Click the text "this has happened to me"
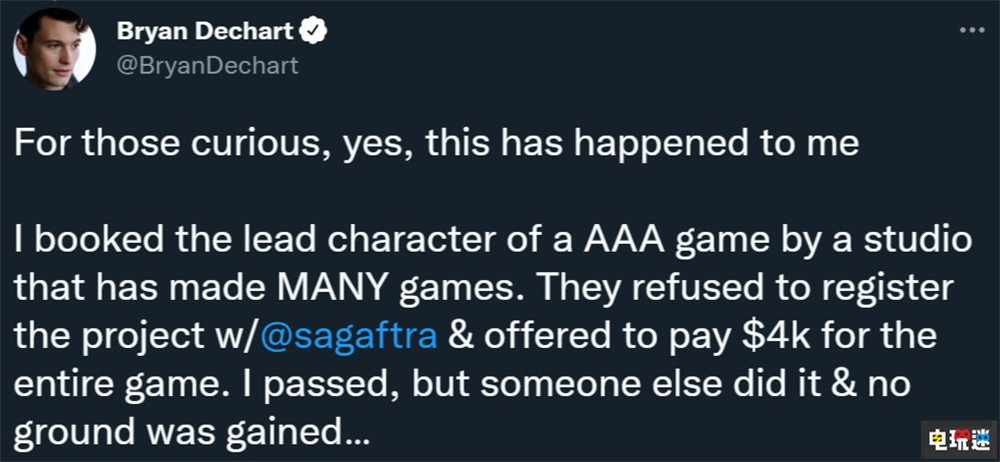This screenshot has height=462, width=1000. tap(642, 143)
